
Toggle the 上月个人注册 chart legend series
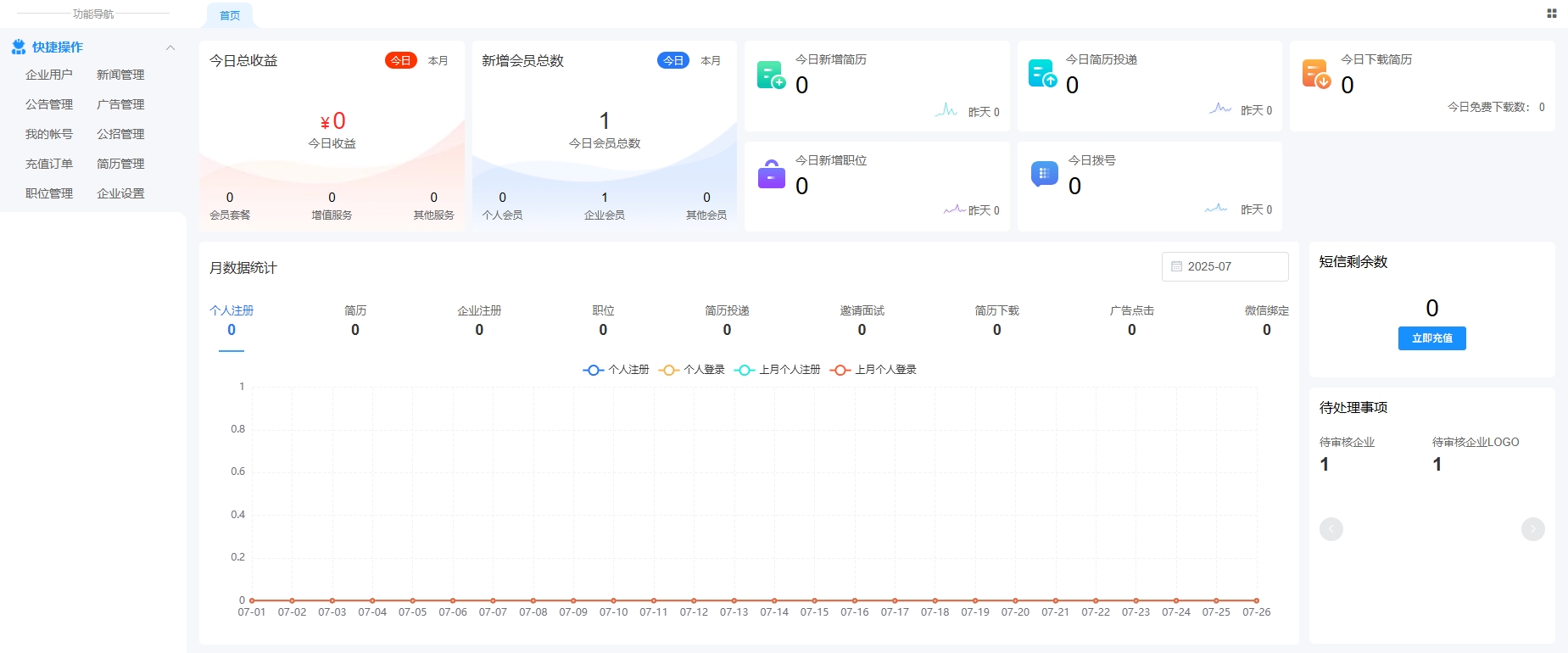[778, 370]
